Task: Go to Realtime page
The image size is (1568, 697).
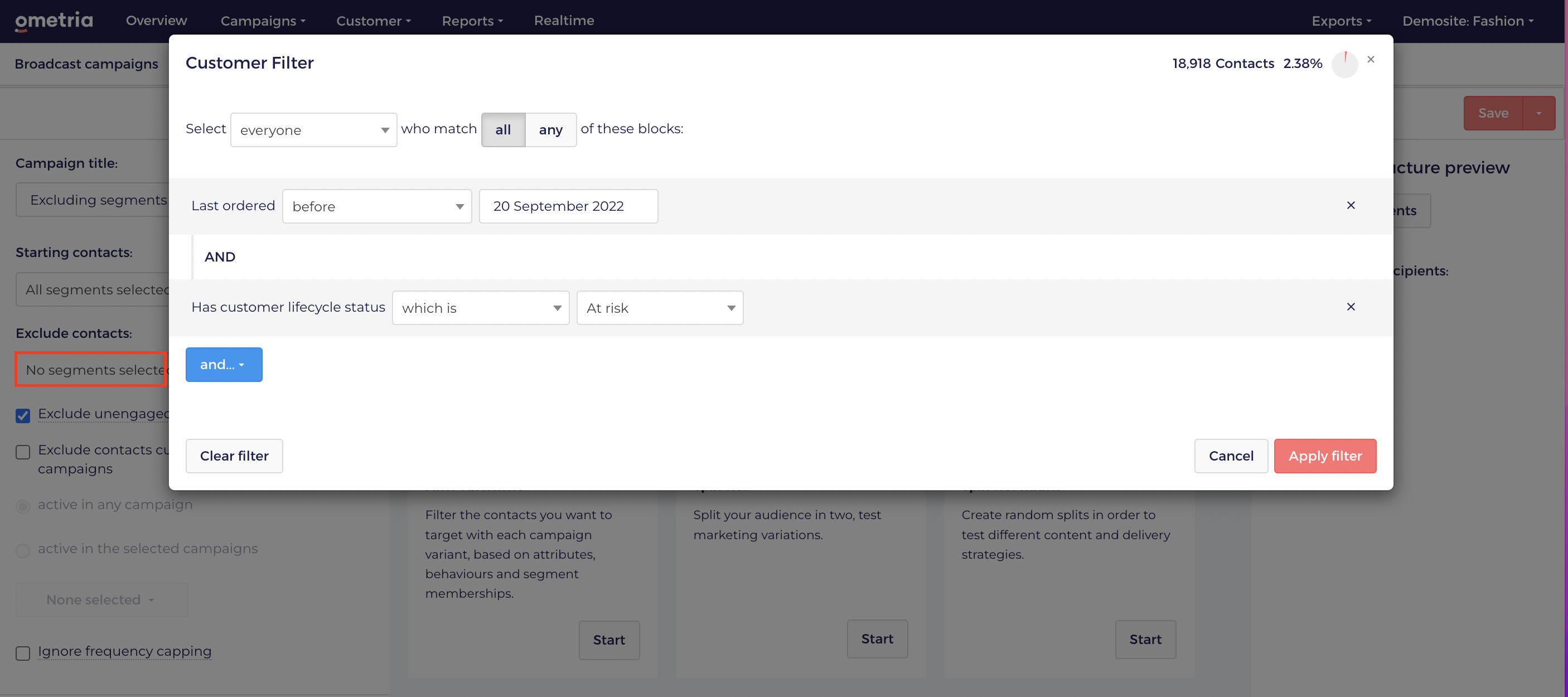Action: click(564, 21)
